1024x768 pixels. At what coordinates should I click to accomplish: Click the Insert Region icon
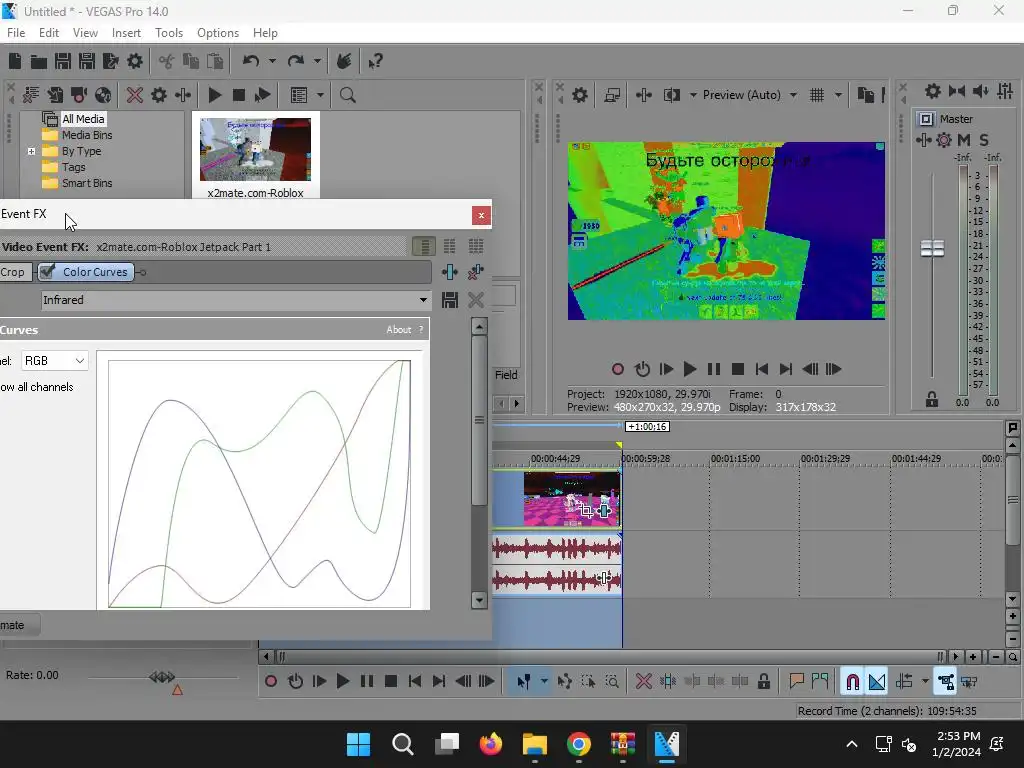pos(820,682)
